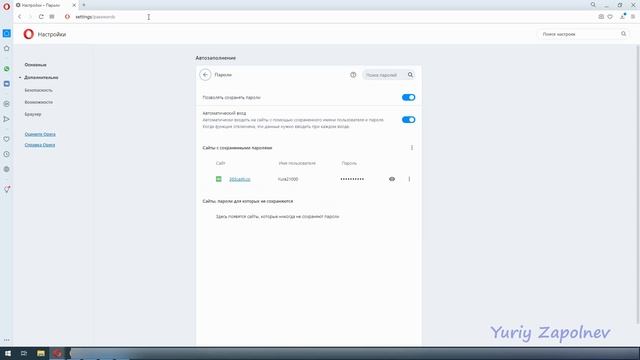Open the Speed Dial grid button
This screenshot has height=360, width=640.
(52, 17)
